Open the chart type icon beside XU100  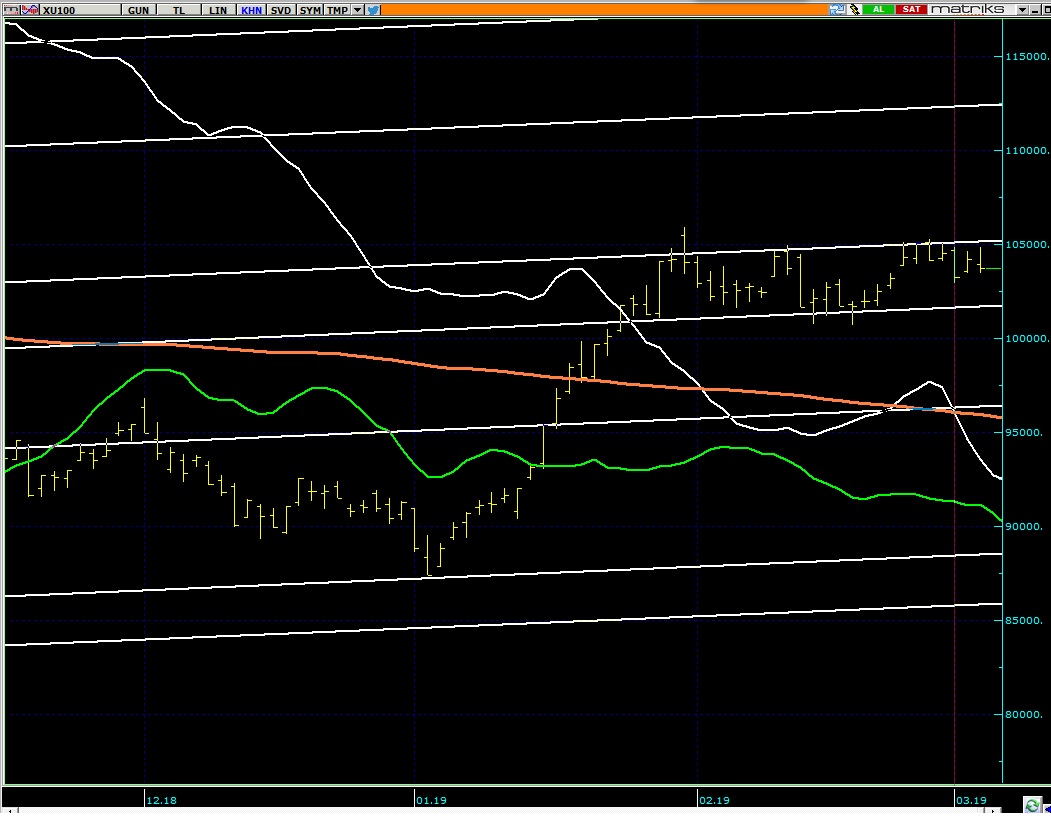[x=27, y=9]
